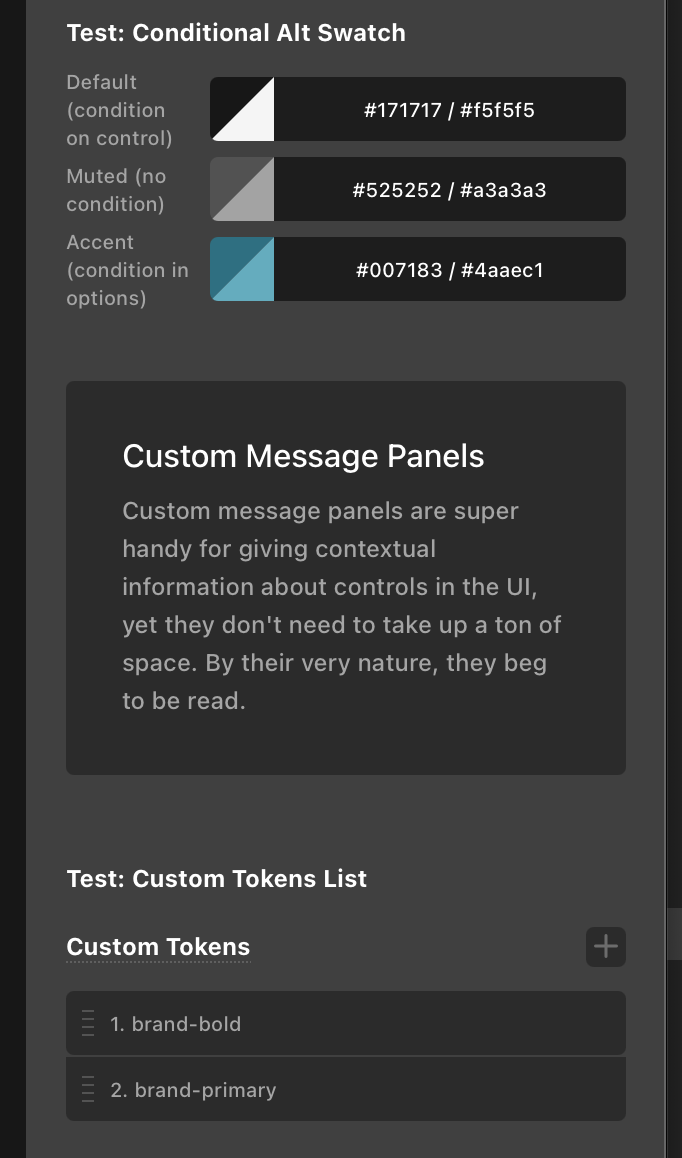This screenshot has height=1158, width=682.
Task: Click the underlined Custom Tokens label
Action: [x=158, y=947]
